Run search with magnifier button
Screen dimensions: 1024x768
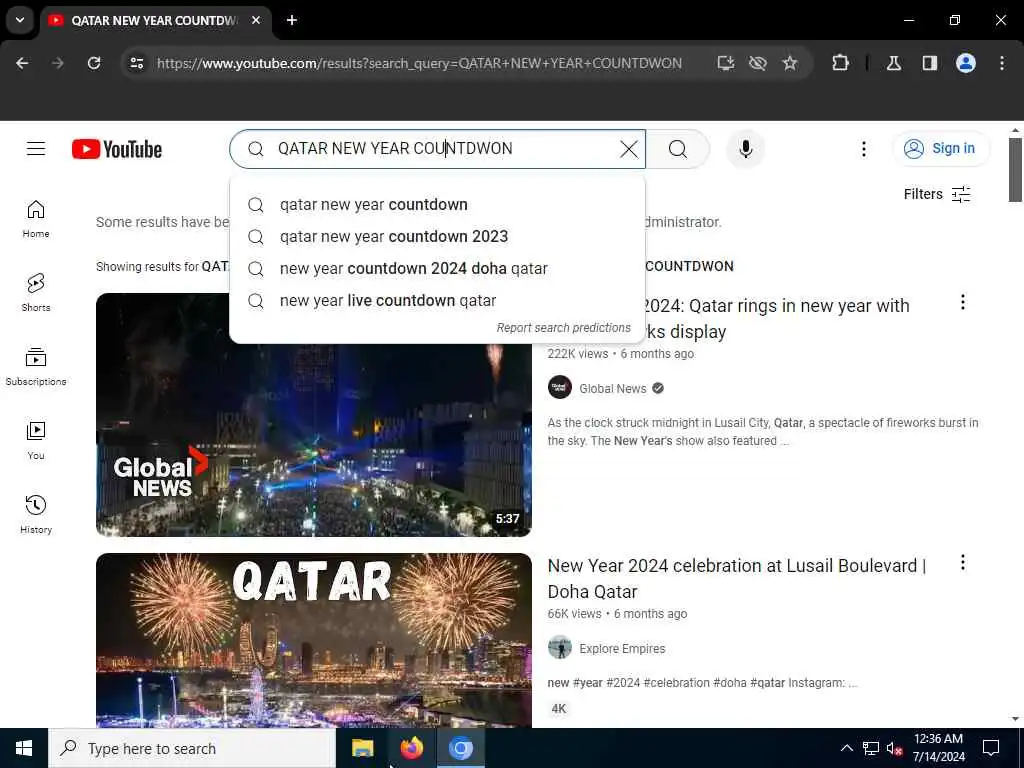(x=678, y=149)
